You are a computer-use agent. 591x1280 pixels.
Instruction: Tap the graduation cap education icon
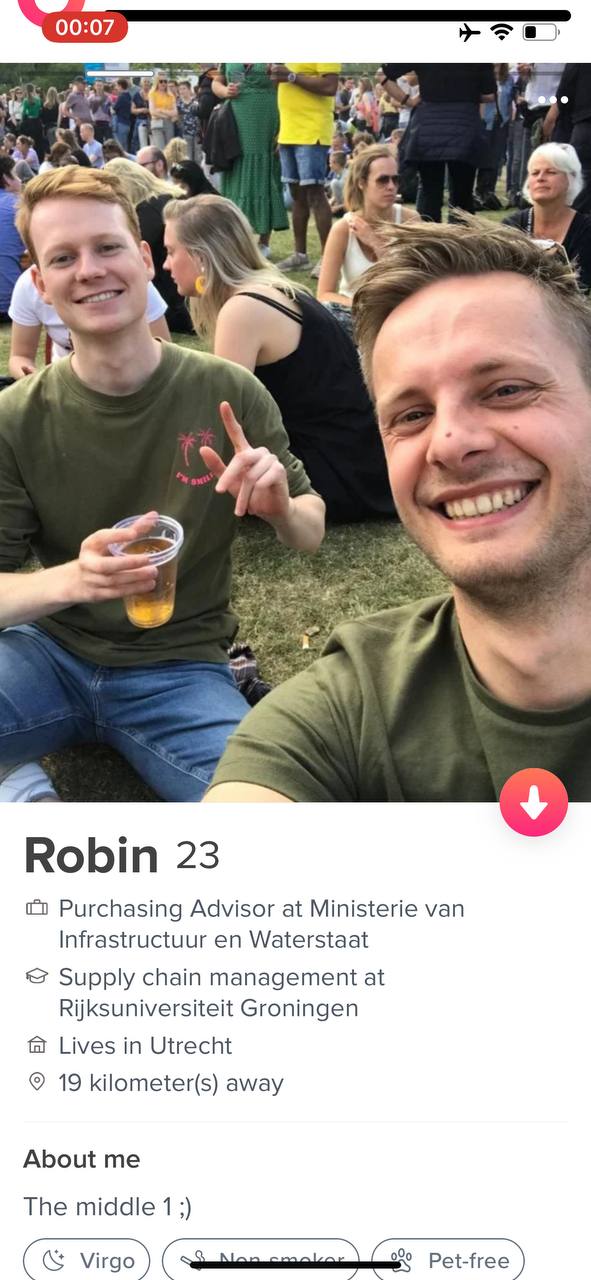[x=37, y=976]
